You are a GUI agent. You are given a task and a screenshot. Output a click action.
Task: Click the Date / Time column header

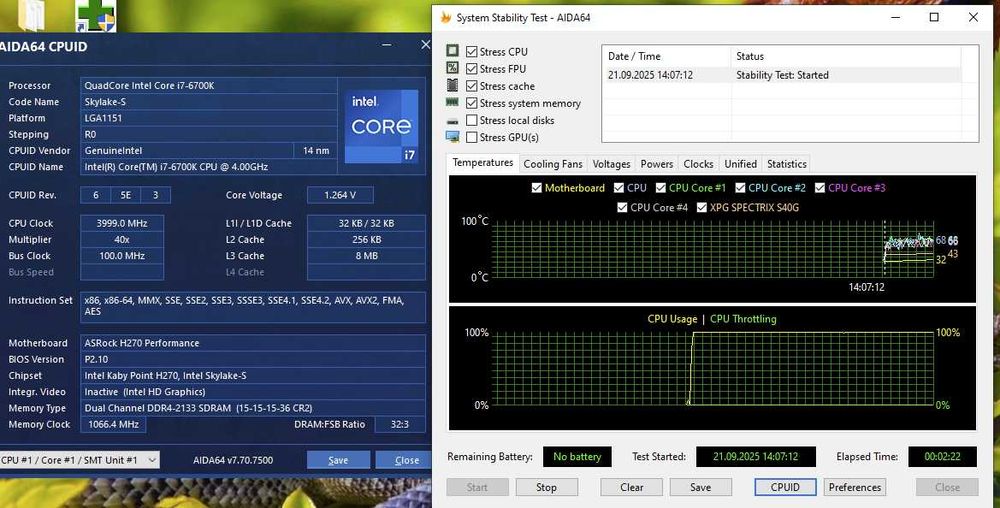coord(666,56)
